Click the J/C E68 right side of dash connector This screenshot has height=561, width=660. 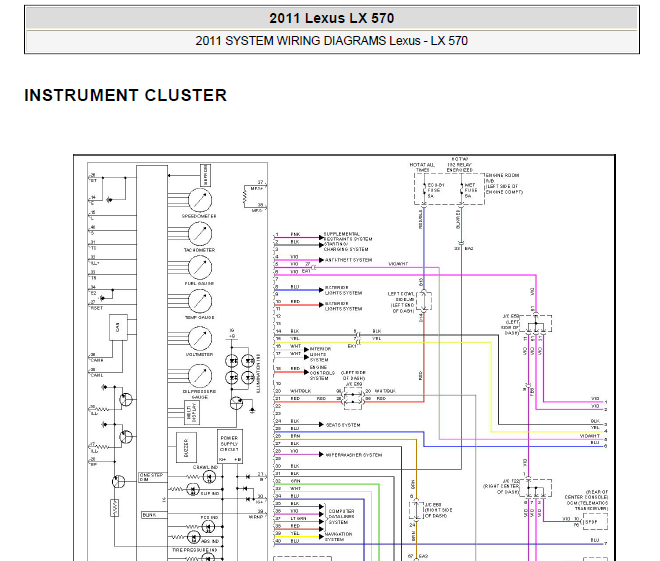coord(416,510)
